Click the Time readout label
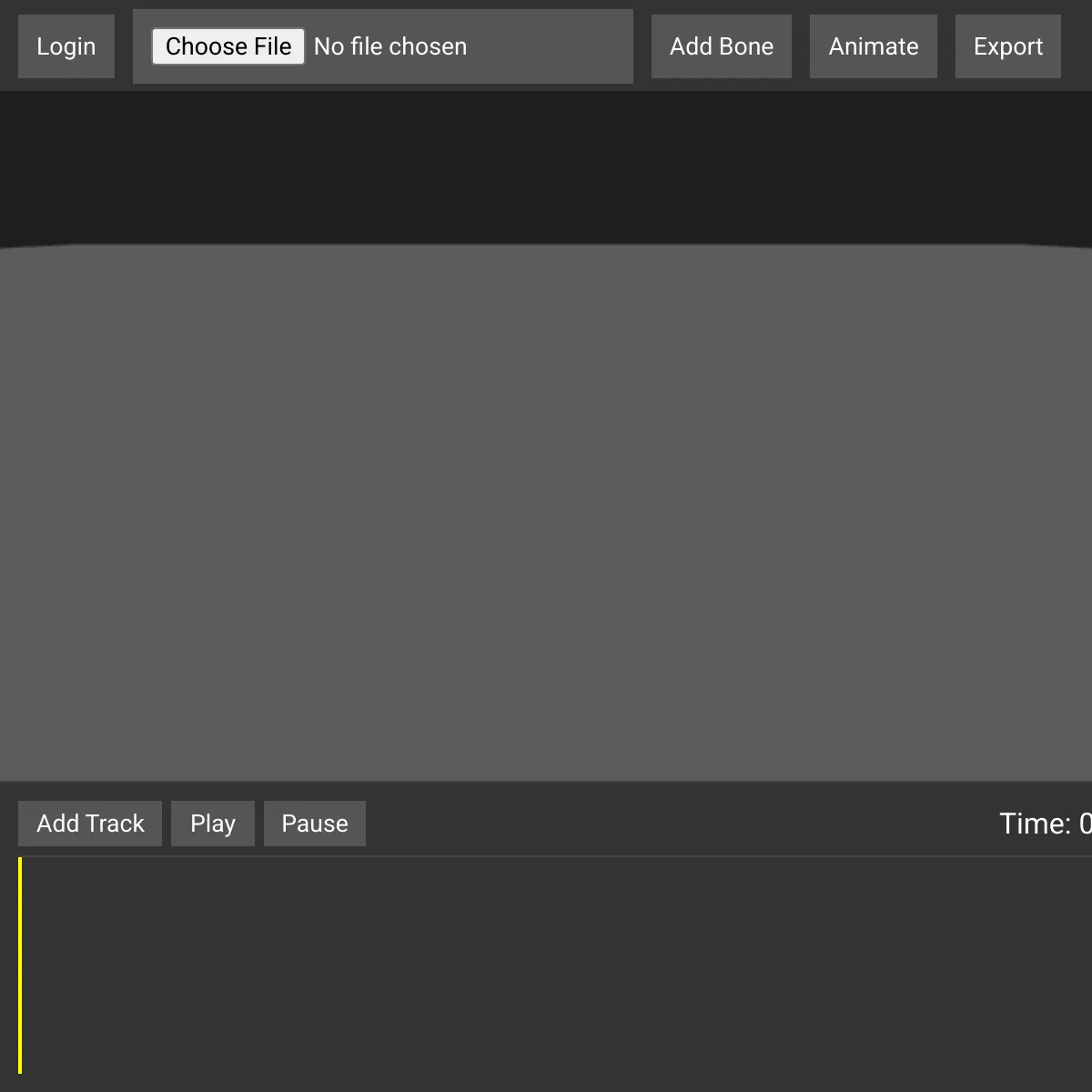Viewport: 1092px width, 1092px height. click(1046, 824)
